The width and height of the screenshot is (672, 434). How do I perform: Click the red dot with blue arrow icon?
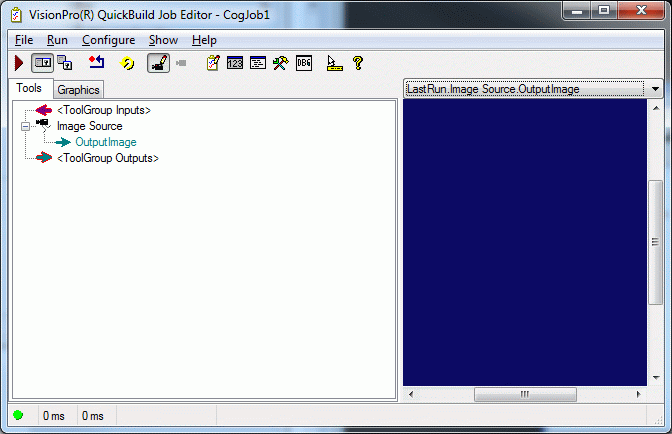[x=96, y=63]
